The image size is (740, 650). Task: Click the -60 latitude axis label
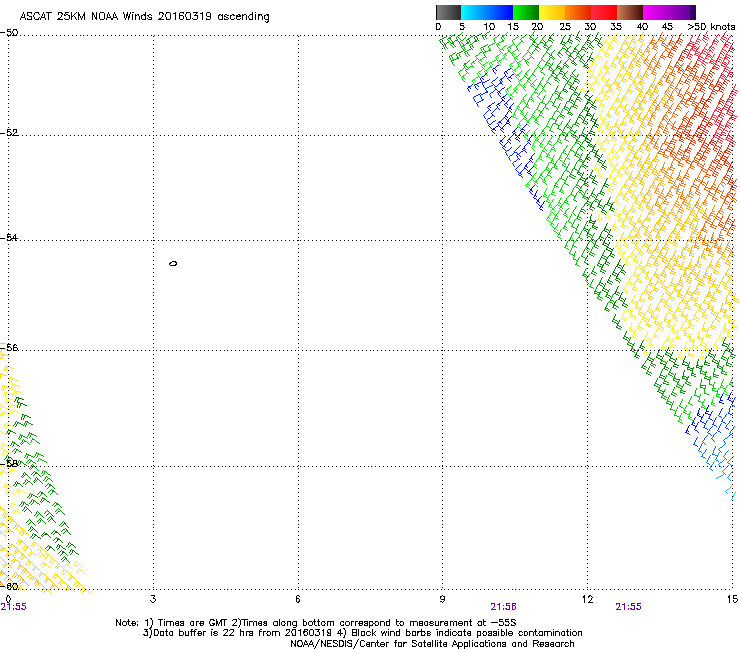9,586
